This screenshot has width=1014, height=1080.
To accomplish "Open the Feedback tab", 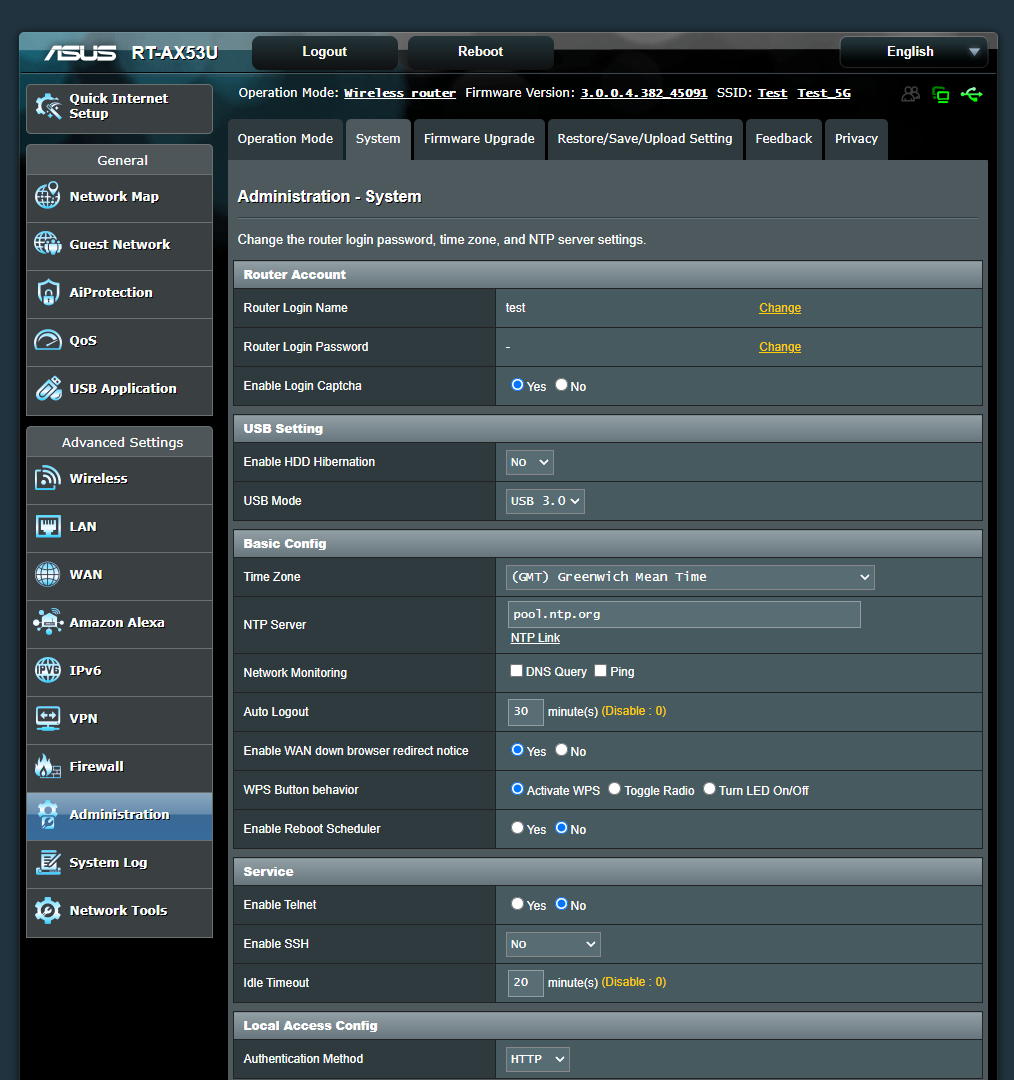I will [x=784, y=139].
